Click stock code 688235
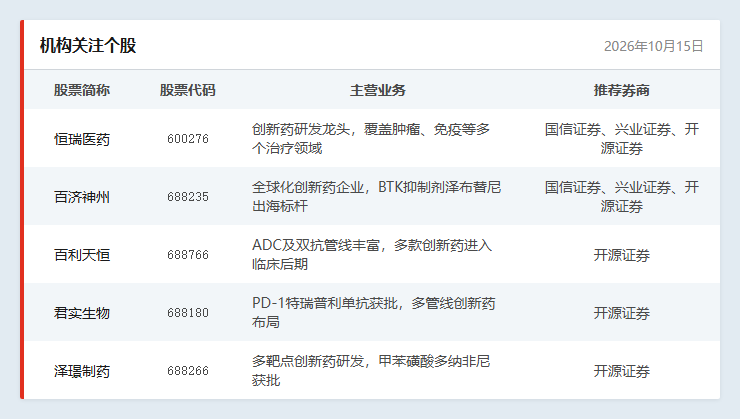 tap(188, 197)
